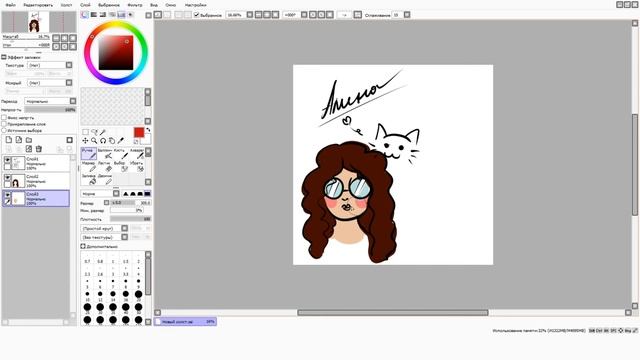
Task: Select the Eraser (Ластик) tool
Action: 105,166
